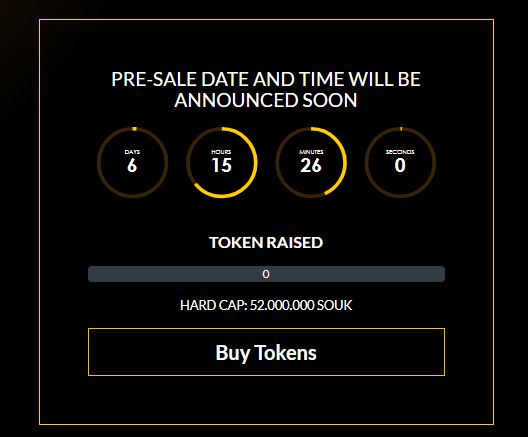Click the Token Raised heading
The height and width of the screenshot is (437, 528).
(x=266, y=242)
